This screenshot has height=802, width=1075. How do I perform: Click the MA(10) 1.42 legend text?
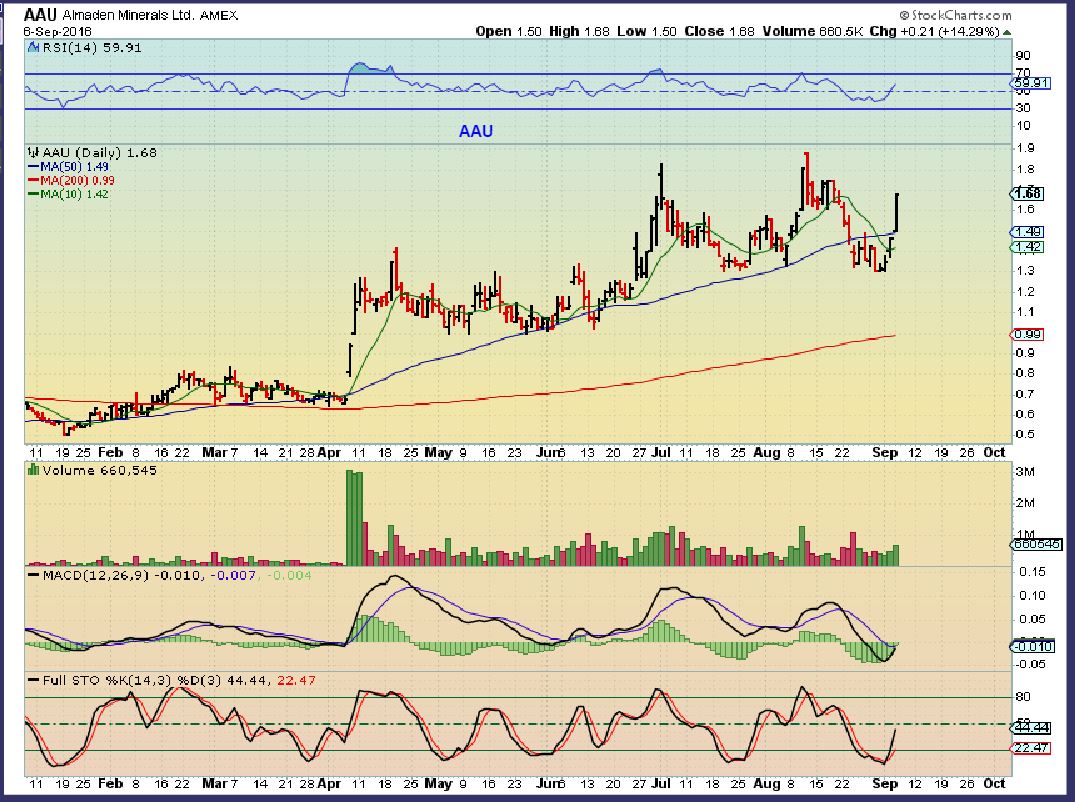pos(74,194)
